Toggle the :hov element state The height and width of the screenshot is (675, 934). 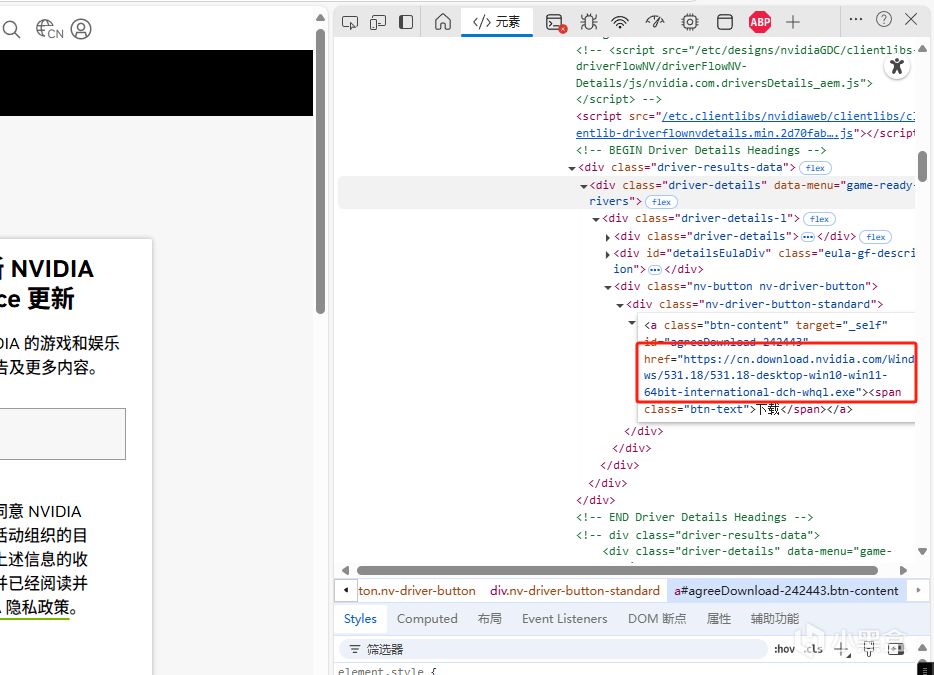point(784,649)
